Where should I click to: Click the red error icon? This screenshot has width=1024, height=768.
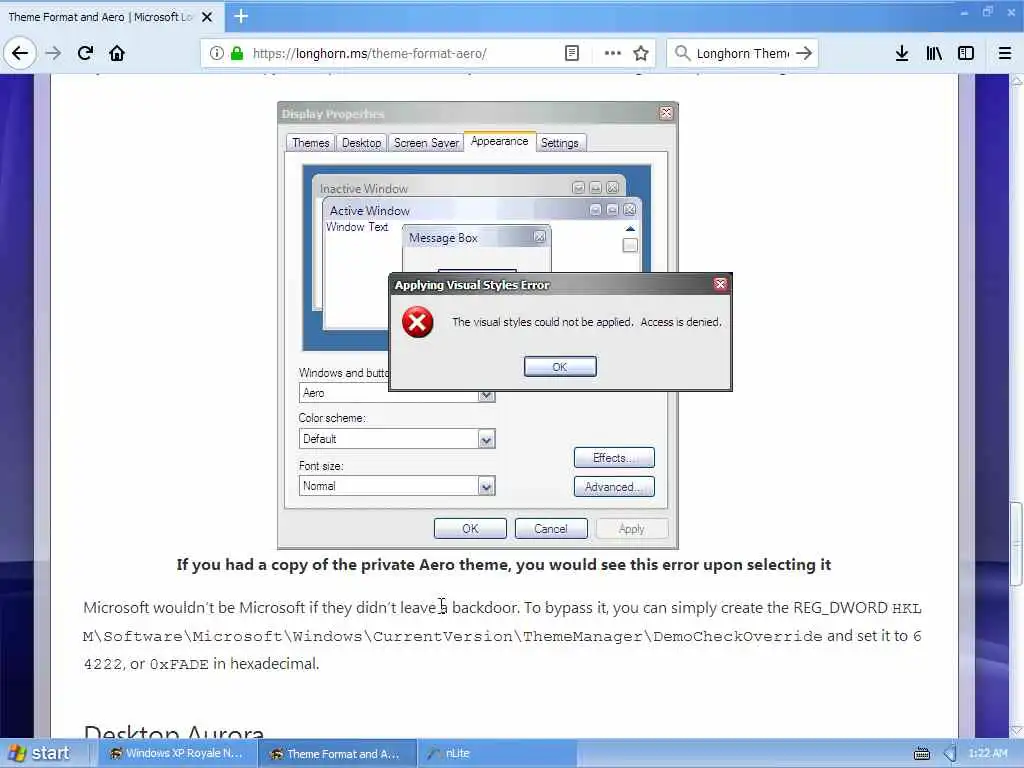click(x=417, y=322)
